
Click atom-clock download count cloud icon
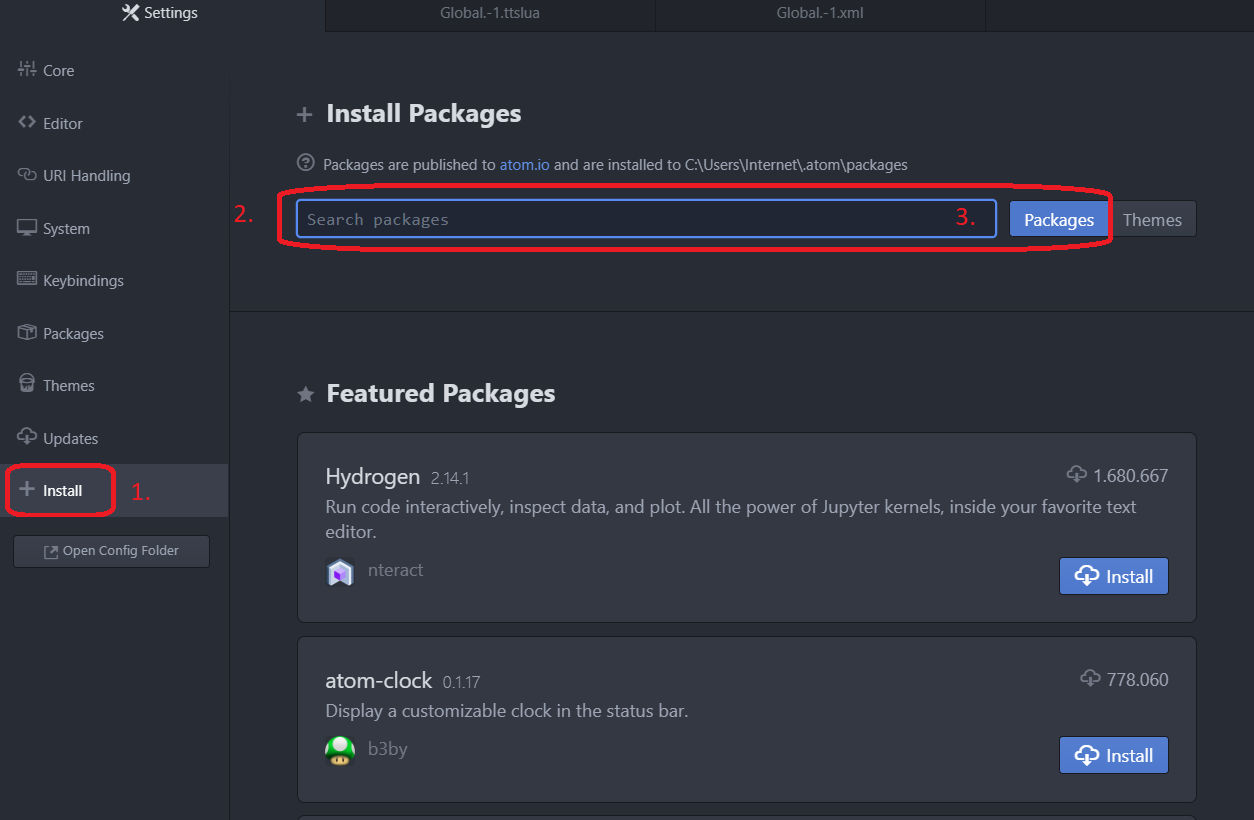point(1091,678)
